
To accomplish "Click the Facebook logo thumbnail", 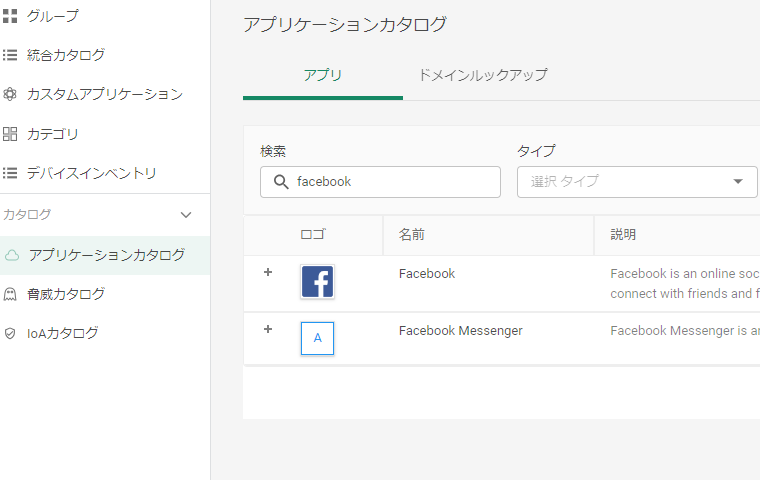I will [x=317, y=282].
